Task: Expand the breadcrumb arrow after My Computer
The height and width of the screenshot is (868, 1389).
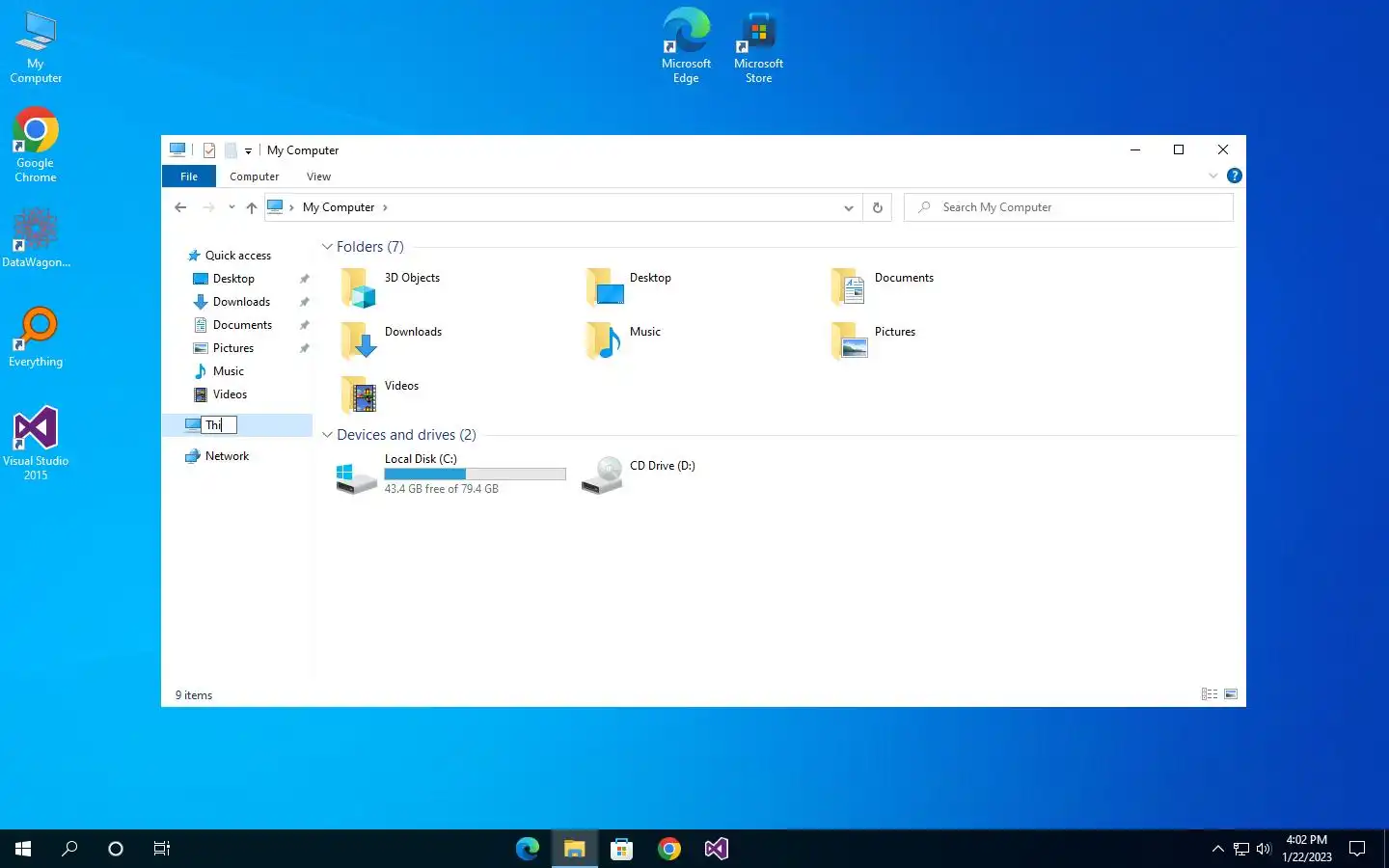Action: [385, 207]
